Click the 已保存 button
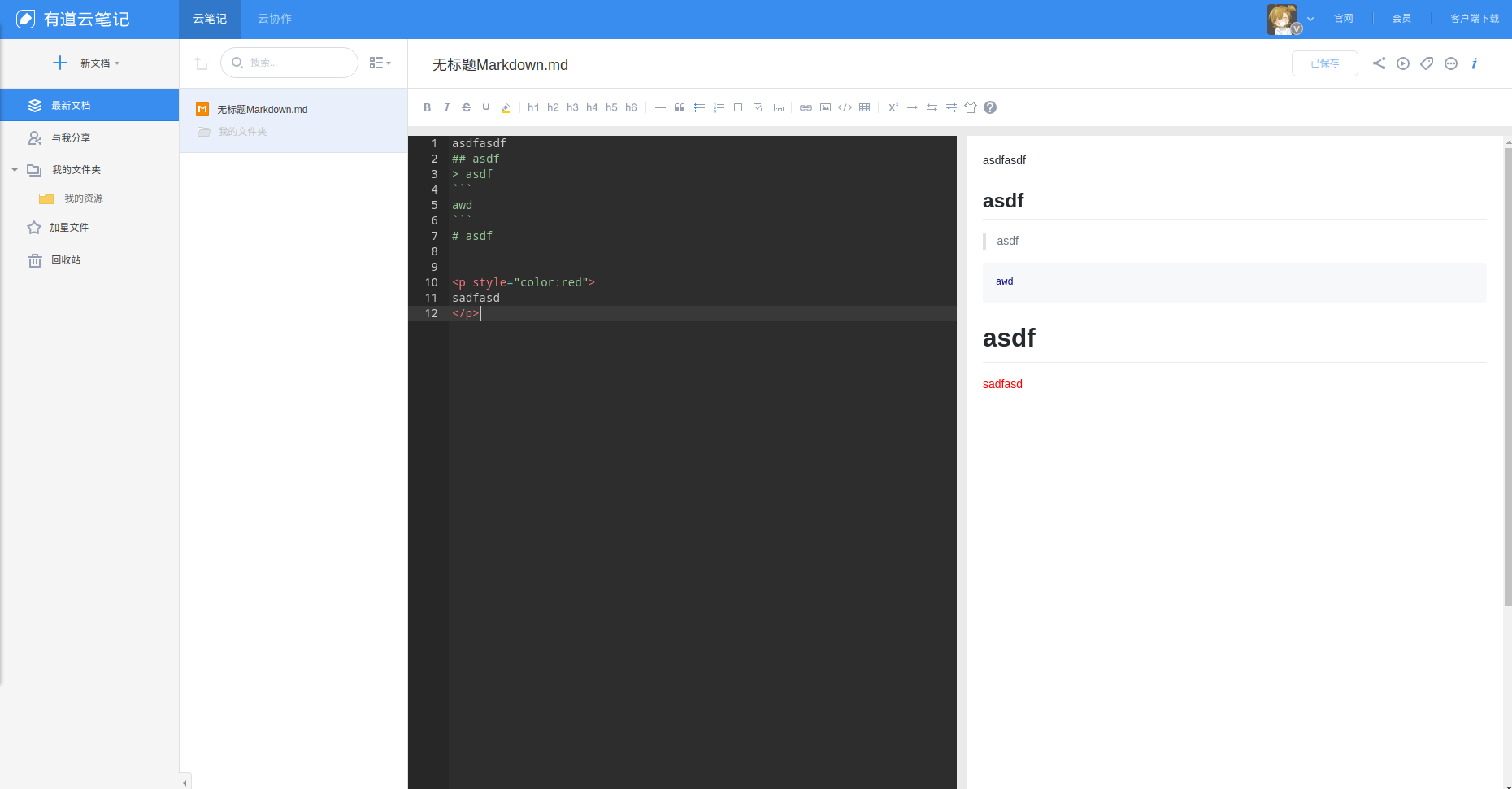Screen dimensions: 1512x789 tap(1324, 63)
